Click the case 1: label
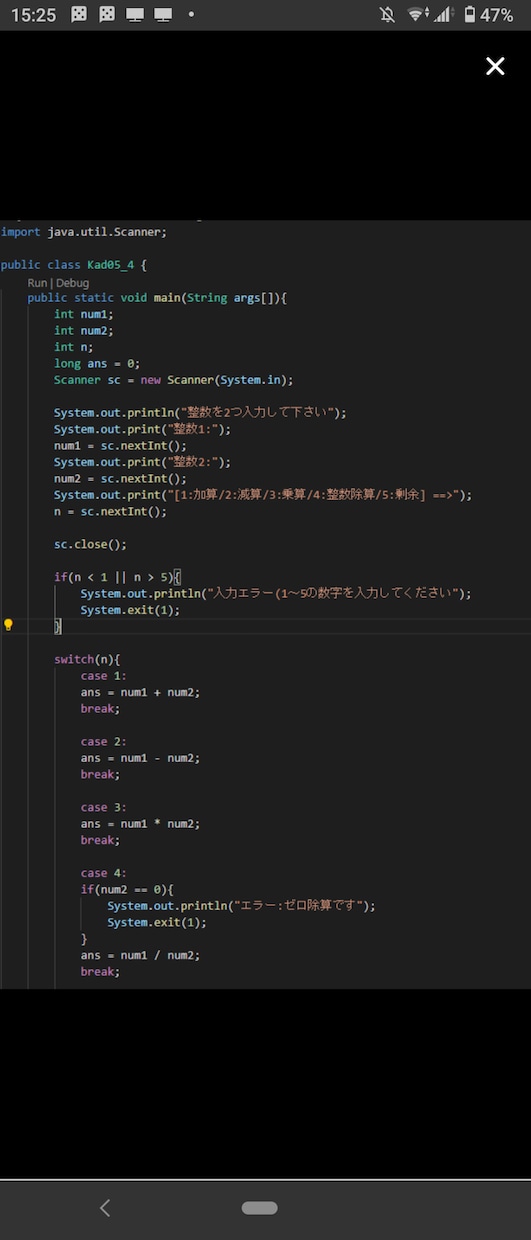This screenshot has height=1240, width=531. (x=104, y=676)
